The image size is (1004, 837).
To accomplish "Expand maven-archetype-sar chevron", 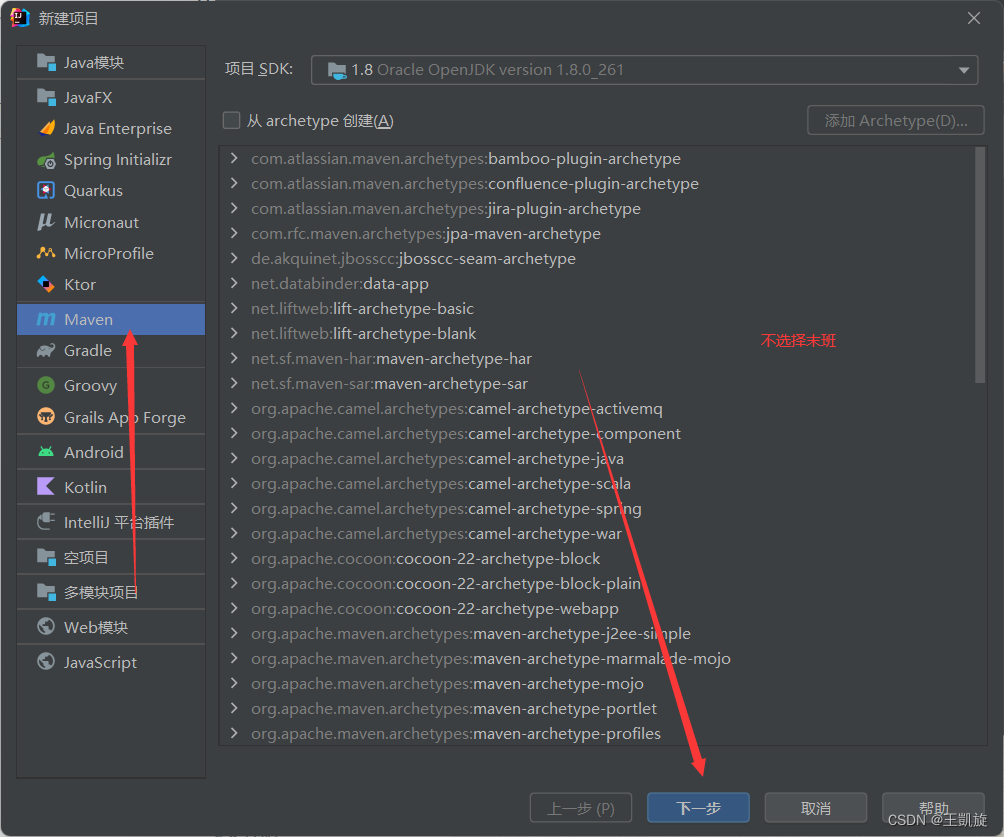I will coord(234,383).
